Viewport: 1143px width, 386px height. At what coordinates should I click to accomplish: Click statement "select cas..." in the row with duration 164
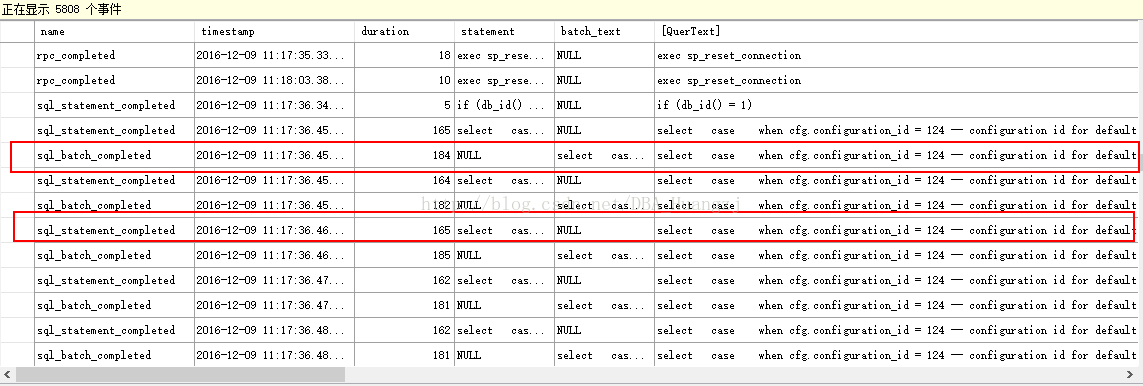501,181
